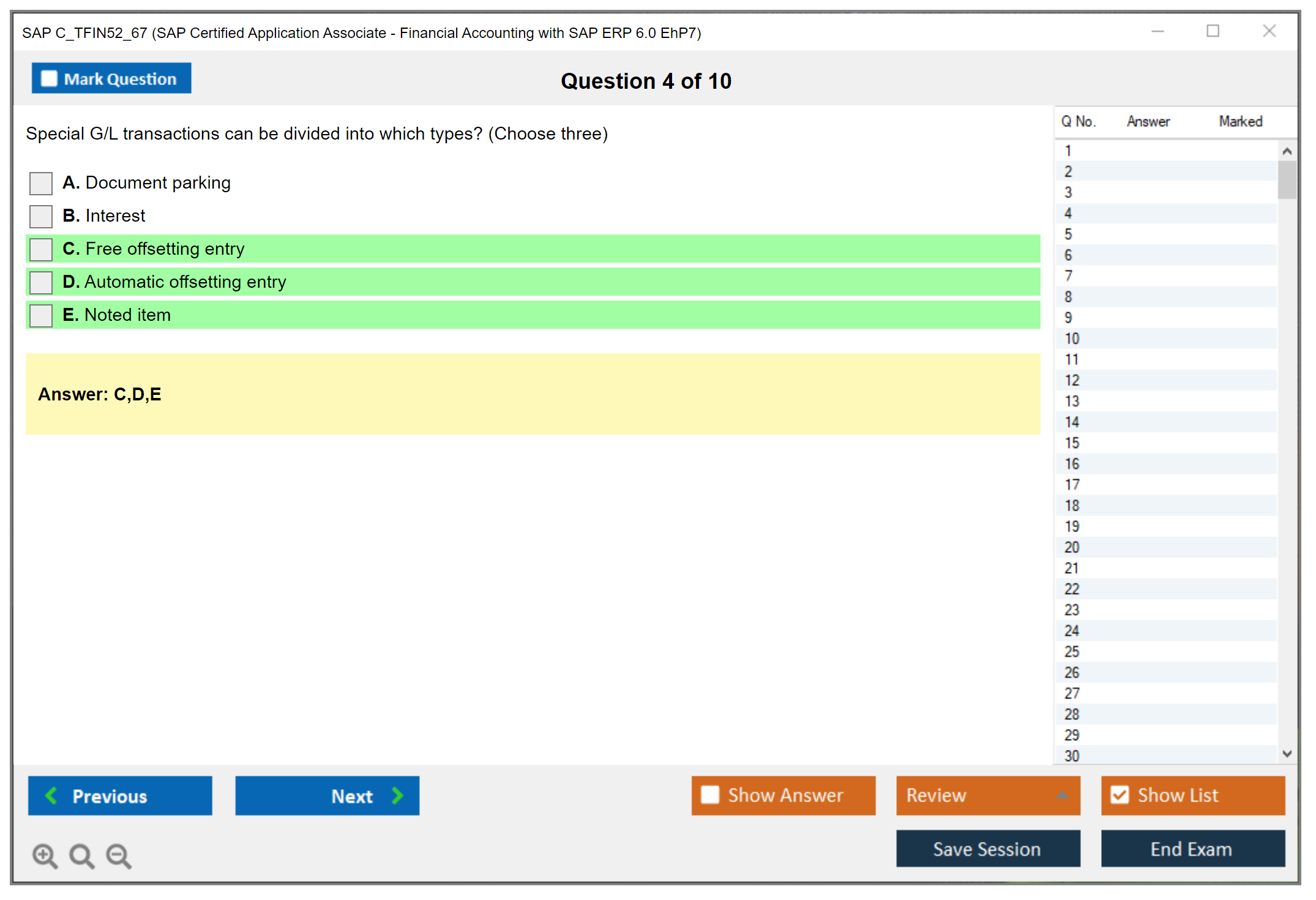1316x900 pixels.
Task: Toggle the Show Answer checkbox
Action: [x=710, y=795]
